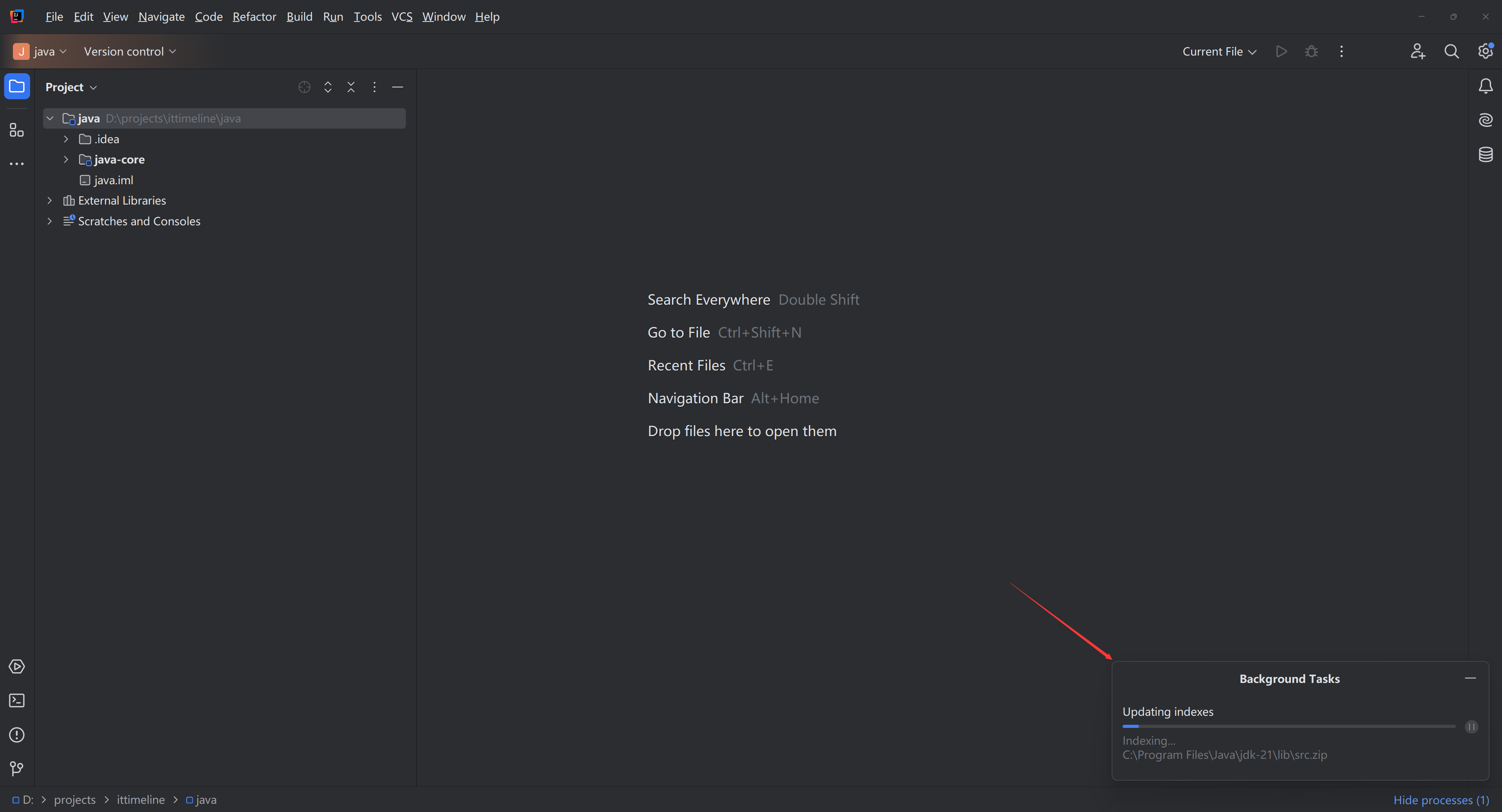Click the indexing progress bar
The width and height of the screenshot is (1502, 812).
click(1288, 726)
